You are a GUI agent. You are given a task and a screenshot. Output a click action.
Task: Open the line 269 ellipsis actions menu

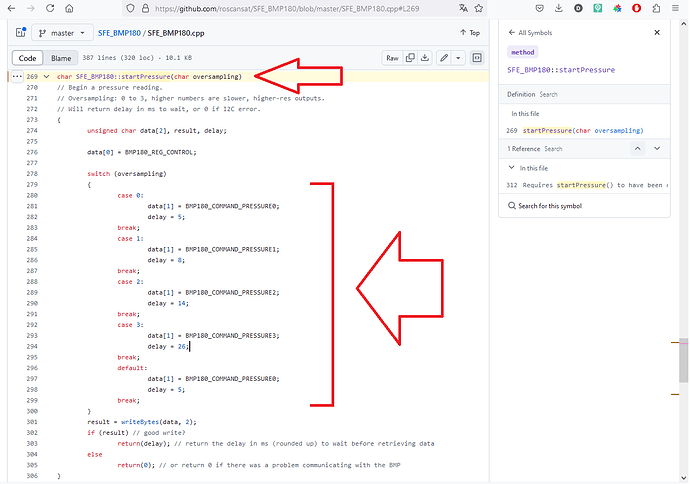17,77
